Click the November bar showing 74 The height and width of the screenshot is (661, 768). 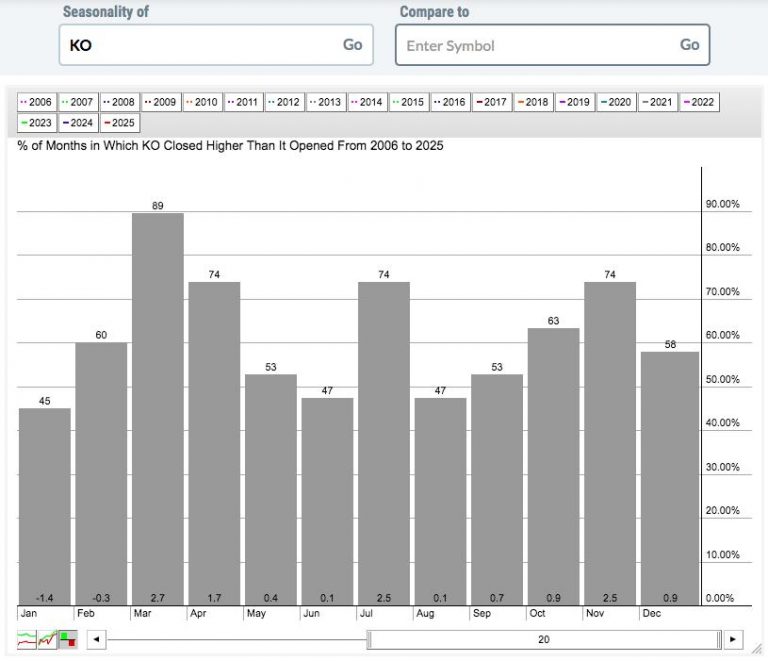click(x=610, y=444)
